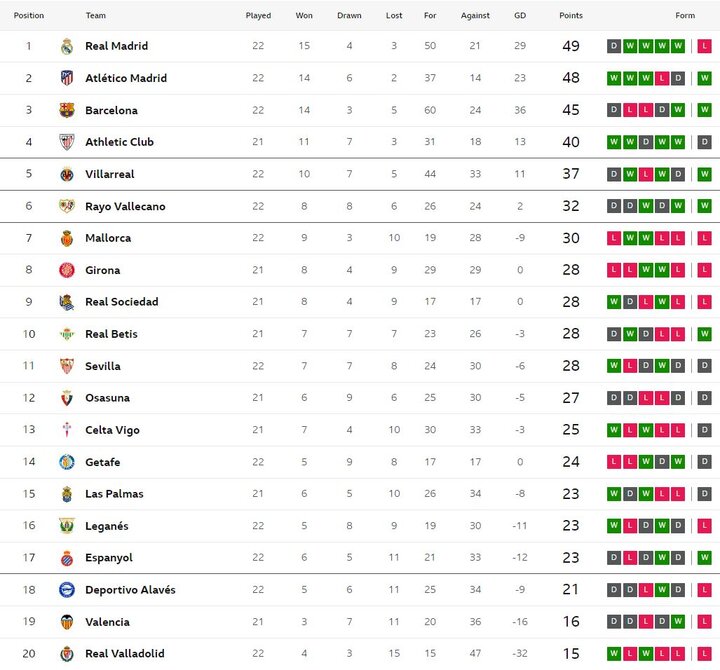Viewport: 720px width, 670px height.
Task: Click the Barcelona club crest
Action: (67, 110)
